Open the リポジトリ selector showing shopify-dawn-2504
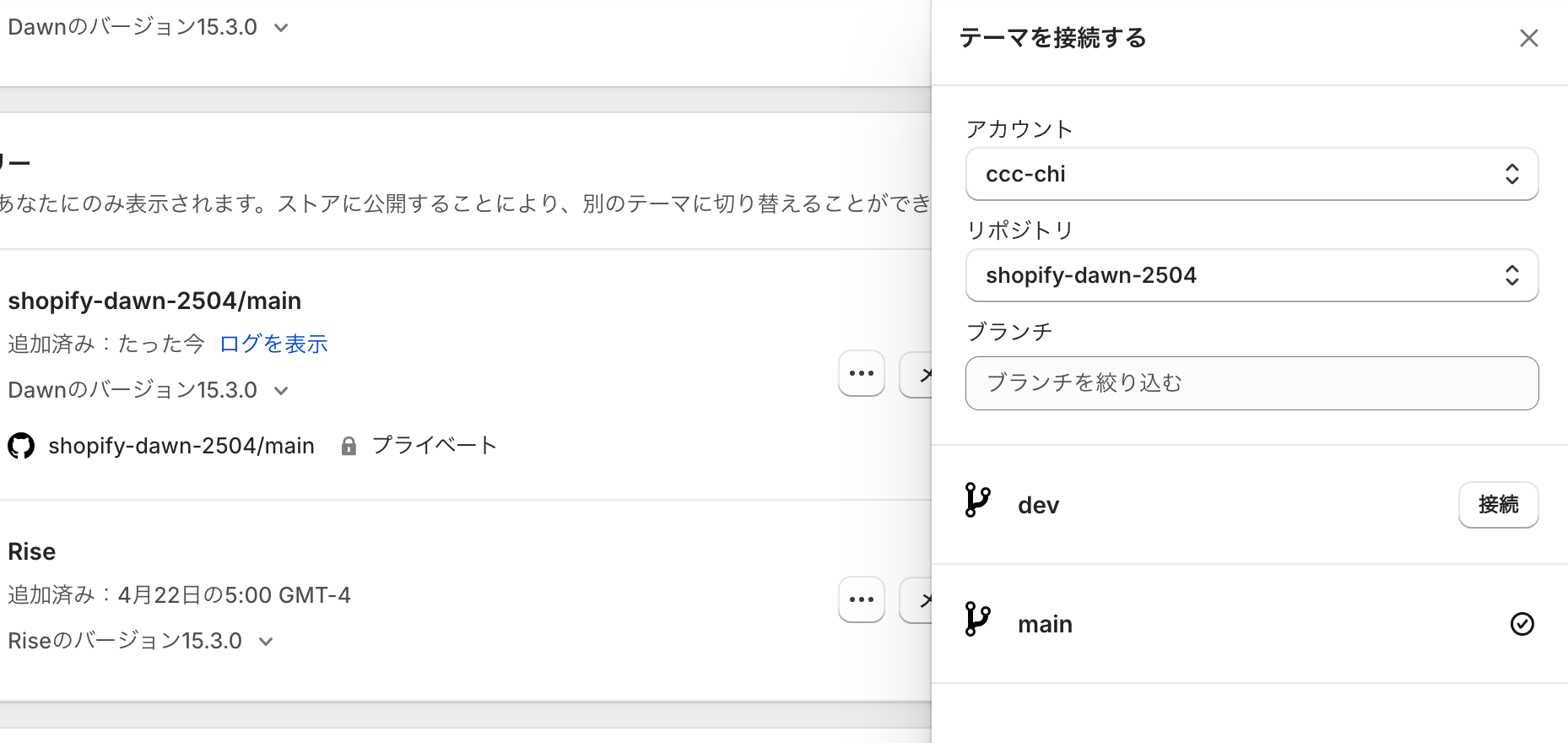 1252,275
